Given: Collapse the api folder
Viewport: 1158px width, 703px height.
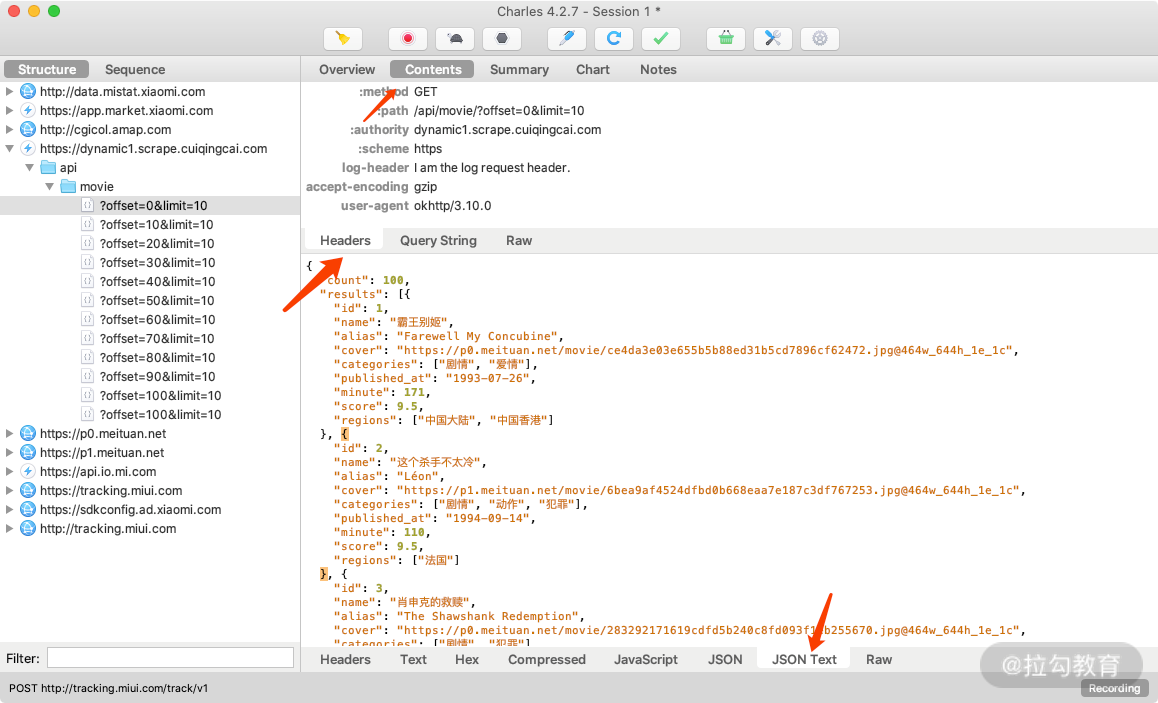Looking at the screenshot, I should (30, 168).
